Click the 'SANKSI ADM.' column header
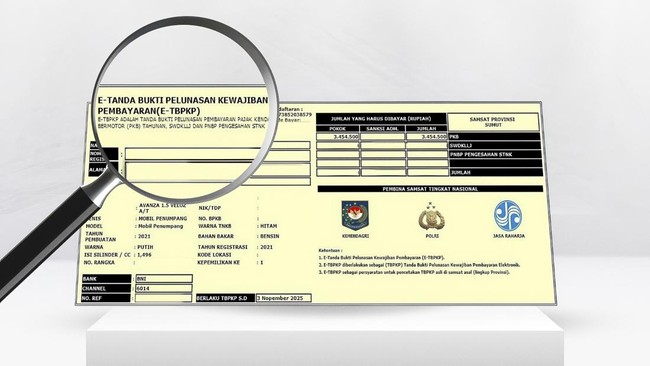 point(382,128)
